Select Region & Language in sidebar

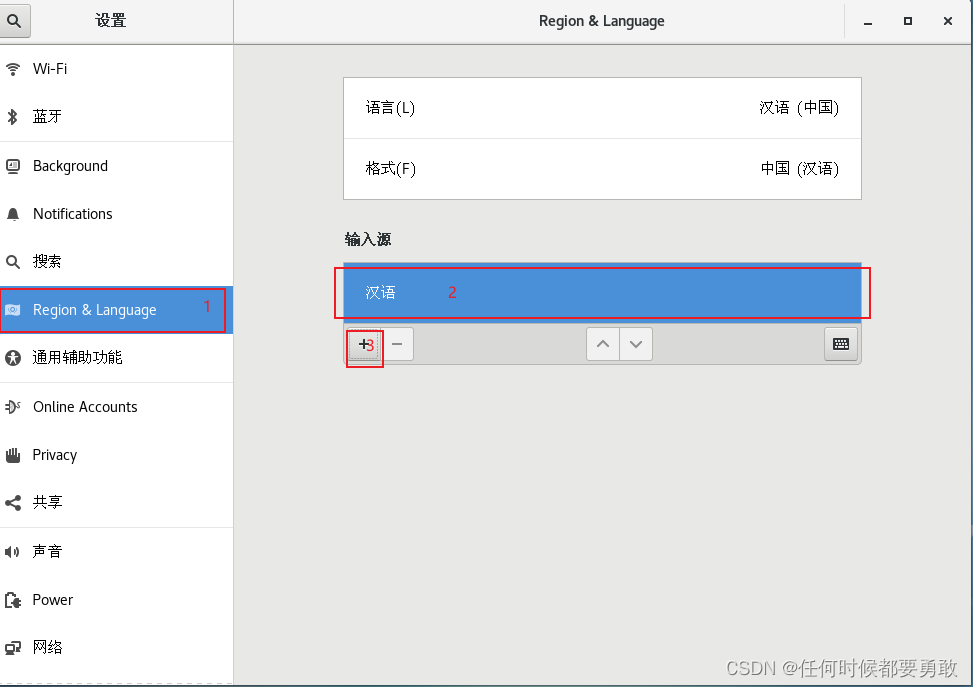117,310
